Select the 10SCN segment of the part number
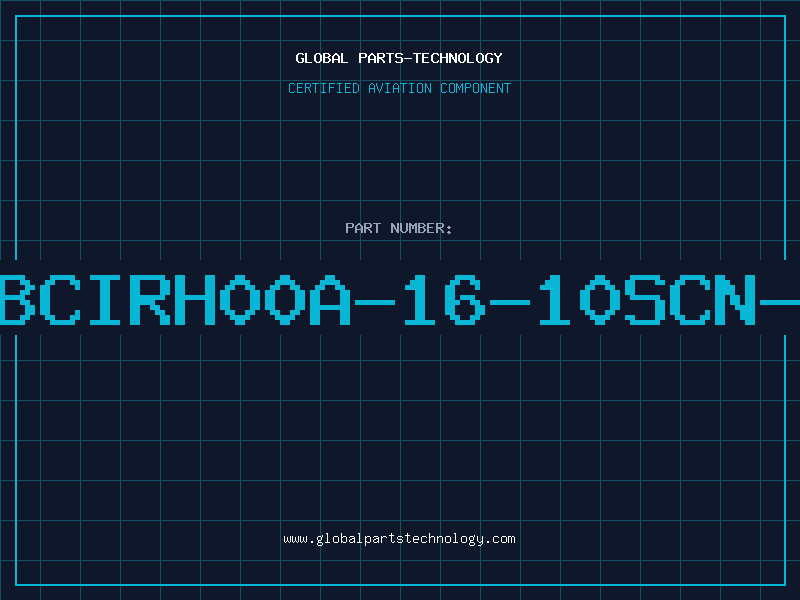This screenshot has width=800, height=600. 647,299
